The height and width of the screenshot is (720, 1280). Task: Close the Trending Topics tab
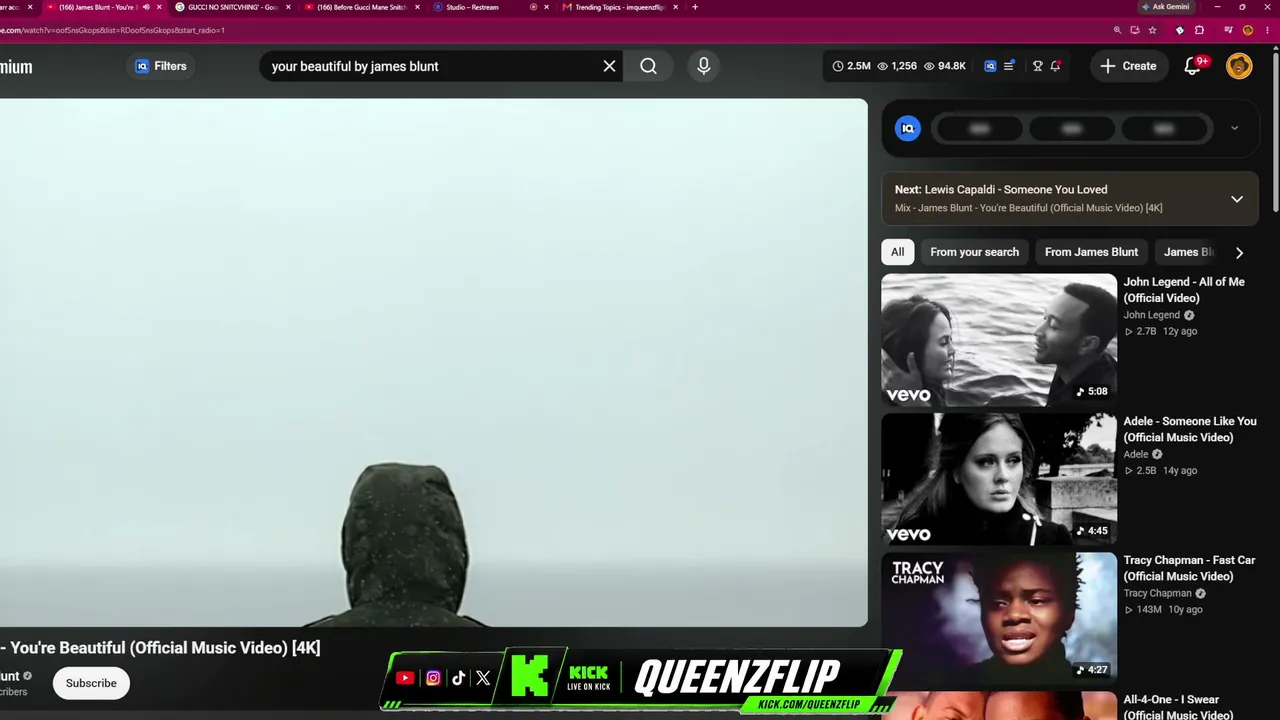click(676, 7)
